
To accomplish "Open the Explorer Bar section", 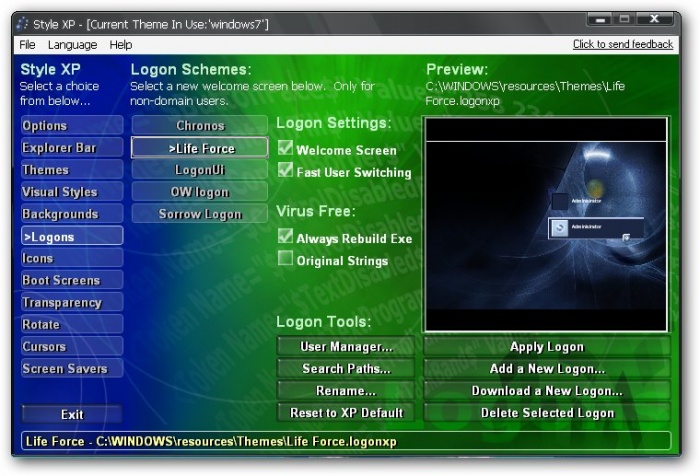I will 72,148.
